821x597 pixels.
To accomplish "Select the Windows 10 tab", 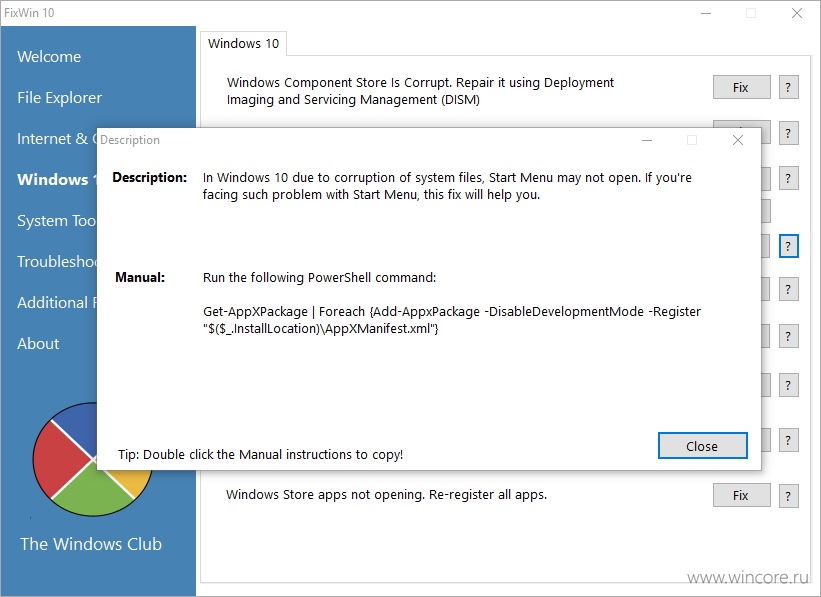I will [243, 43].
